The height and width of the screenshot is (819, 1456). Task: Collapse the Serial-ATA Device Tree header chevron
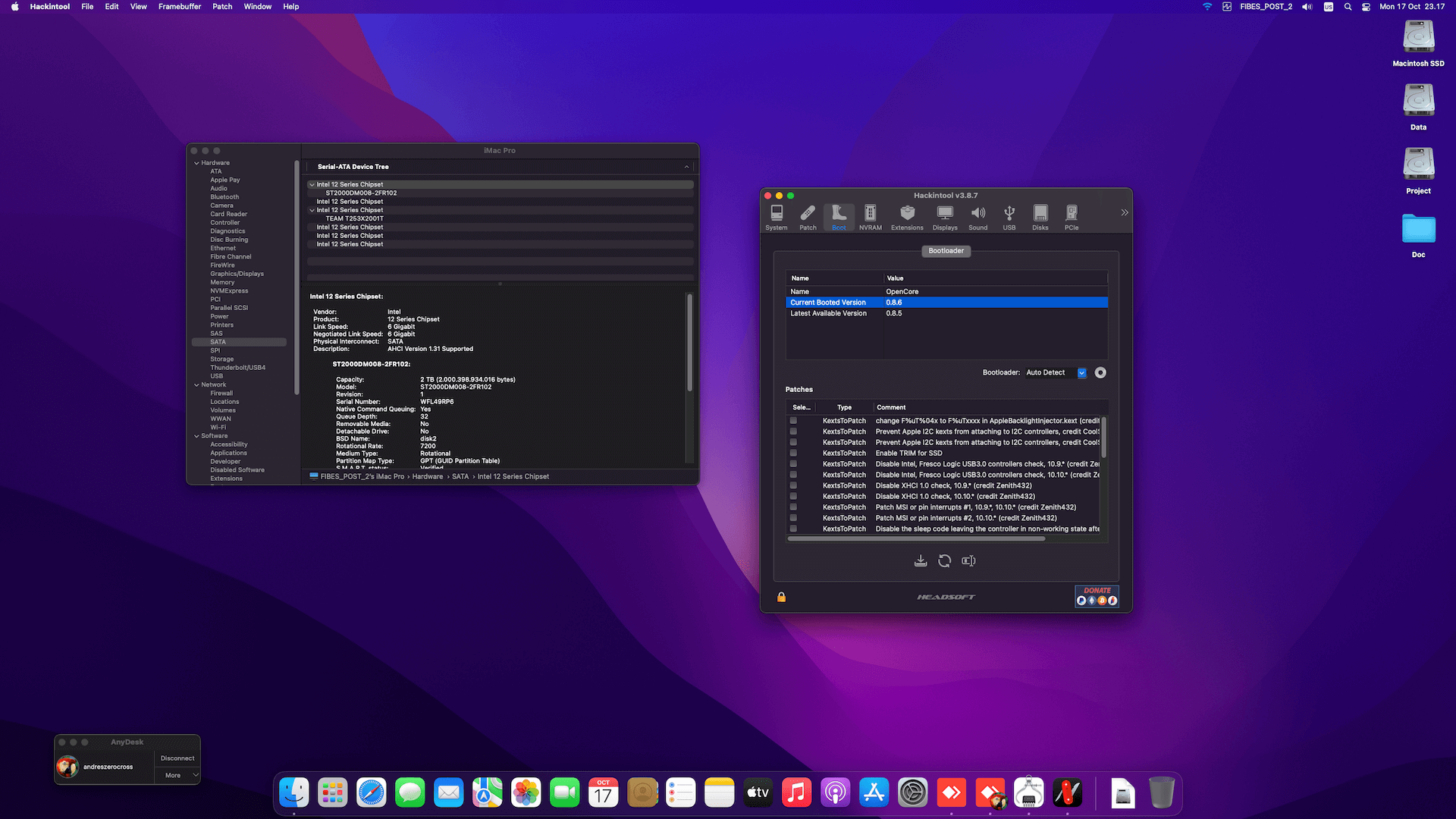(687, 167)
